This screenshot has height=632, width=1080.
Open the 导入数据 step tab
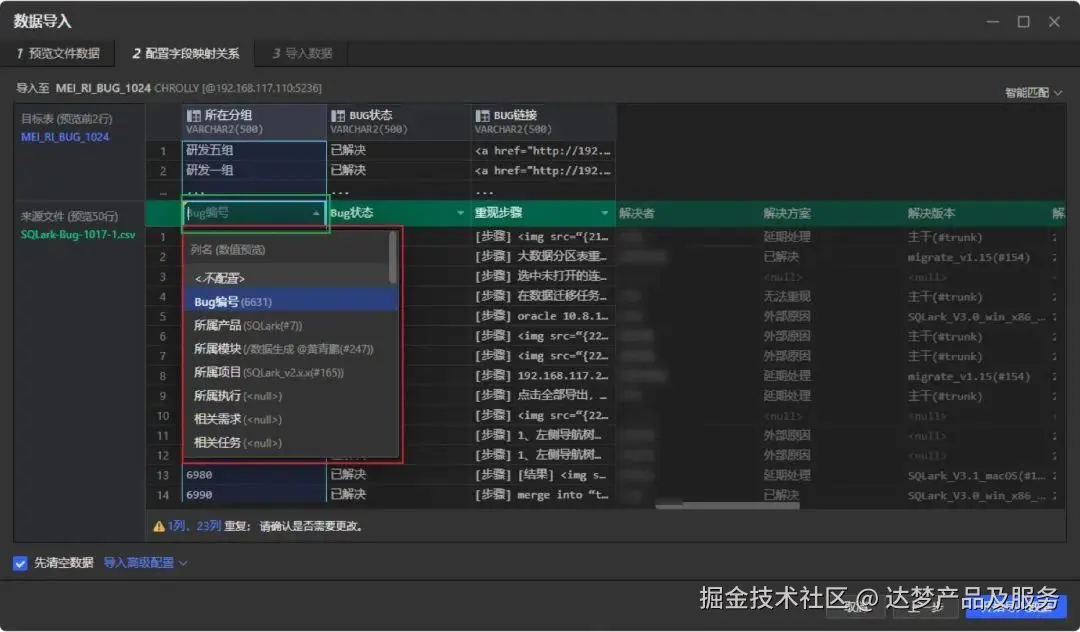pos(302,53)
